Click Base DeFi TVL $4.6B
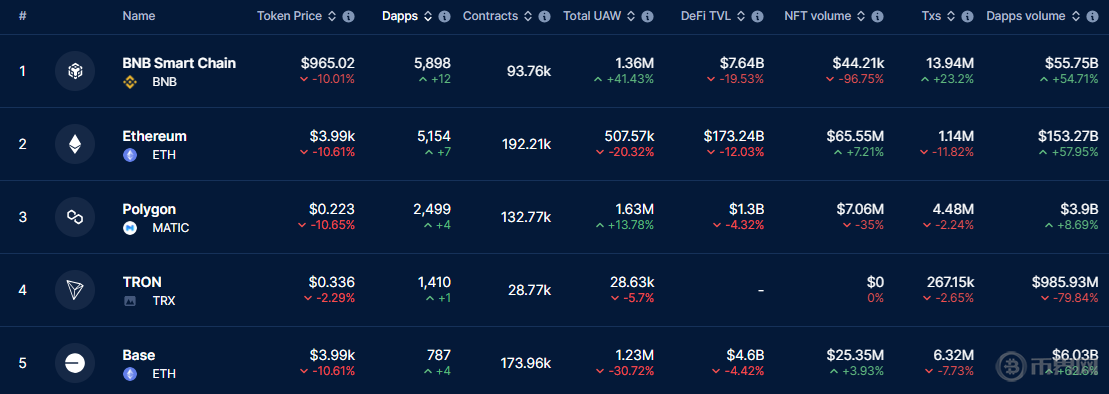Screen dimensions: 1109x394 click(x=746, y=355)
